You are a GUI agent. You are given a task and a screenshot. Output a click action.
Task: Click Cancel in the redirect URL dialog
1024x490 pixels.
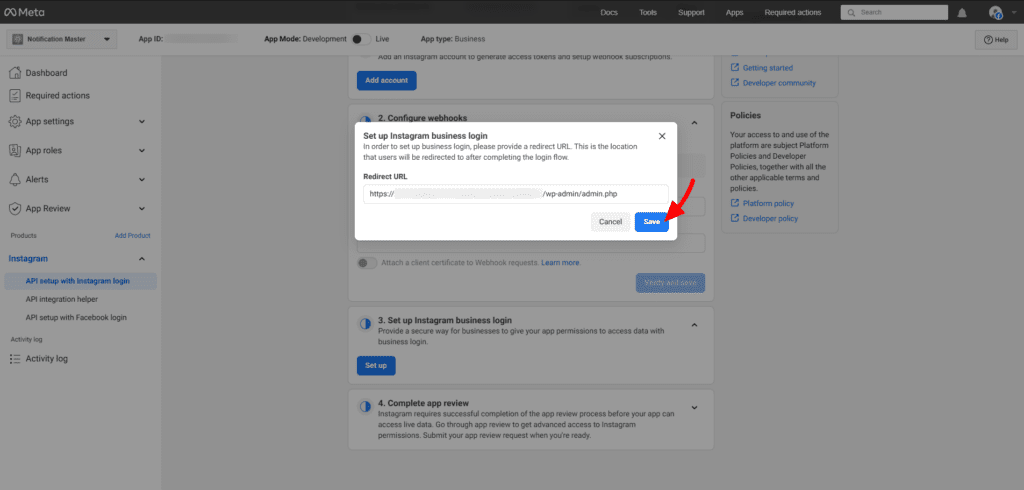611,221
